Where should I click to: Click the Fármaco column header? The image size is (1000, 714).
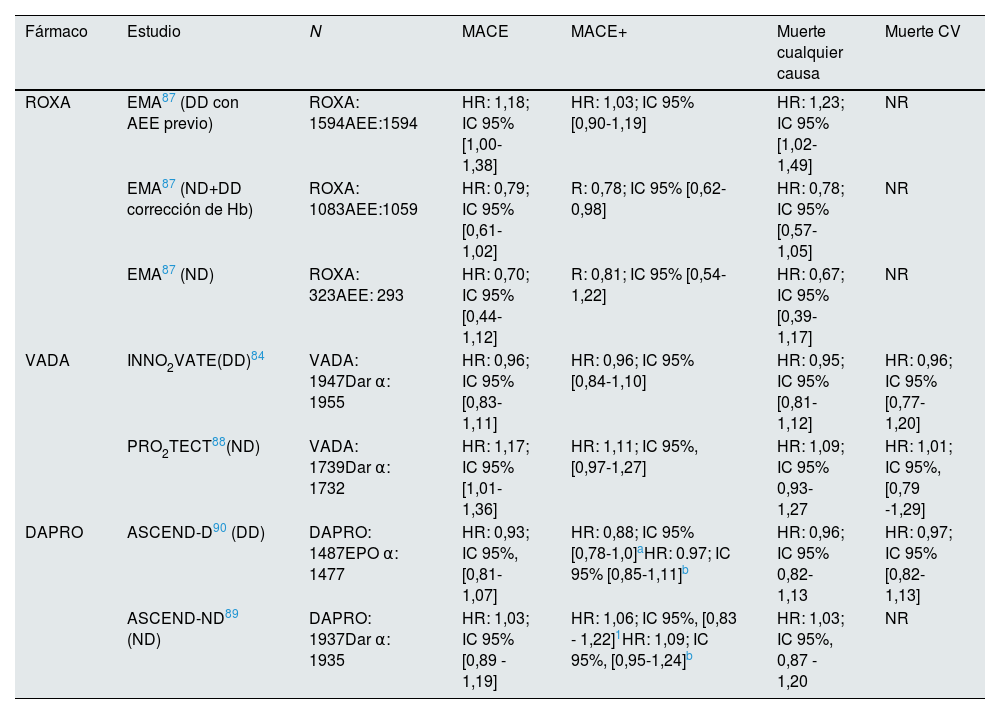(56, 32)
